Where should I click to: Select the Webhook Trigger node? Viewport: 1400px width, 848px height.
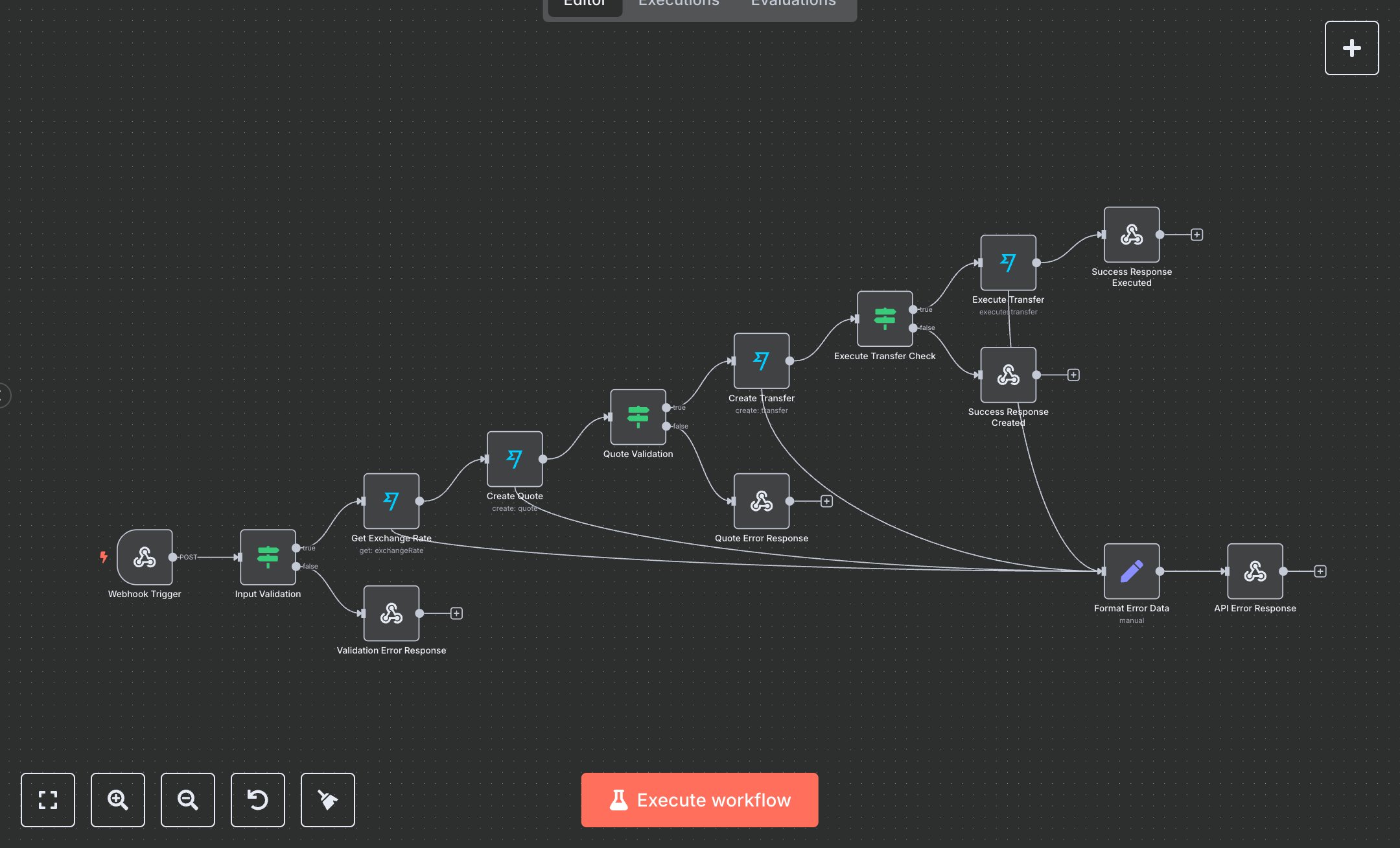(145, 556)
